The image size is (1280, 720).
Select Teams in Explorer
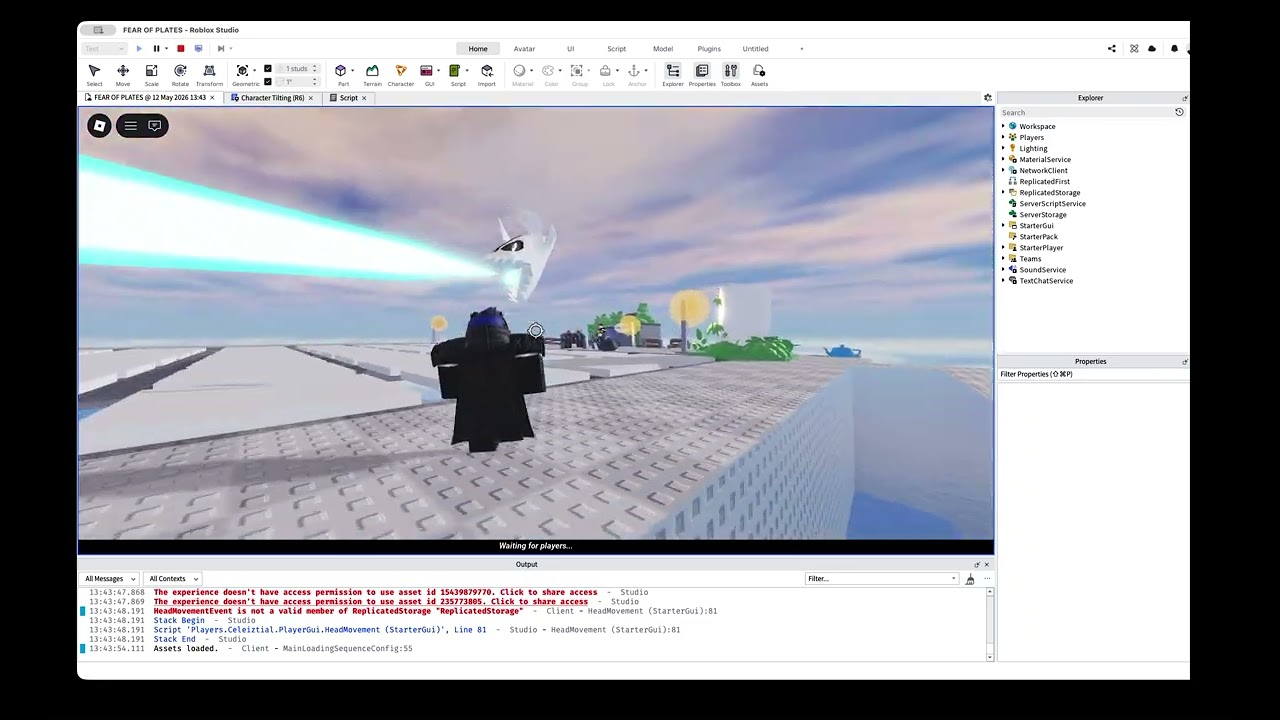[x=1030, y=258]
